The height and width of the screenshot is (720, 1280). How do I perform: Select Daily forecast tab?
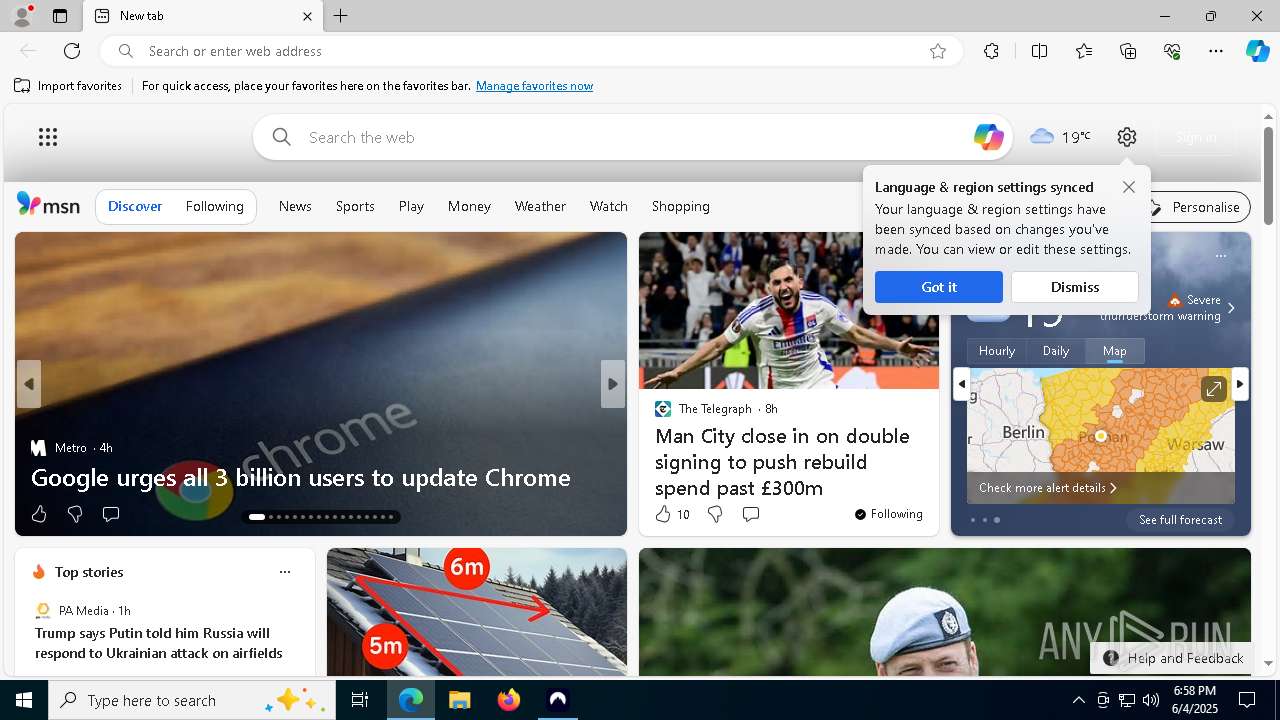pos(1056,351)
